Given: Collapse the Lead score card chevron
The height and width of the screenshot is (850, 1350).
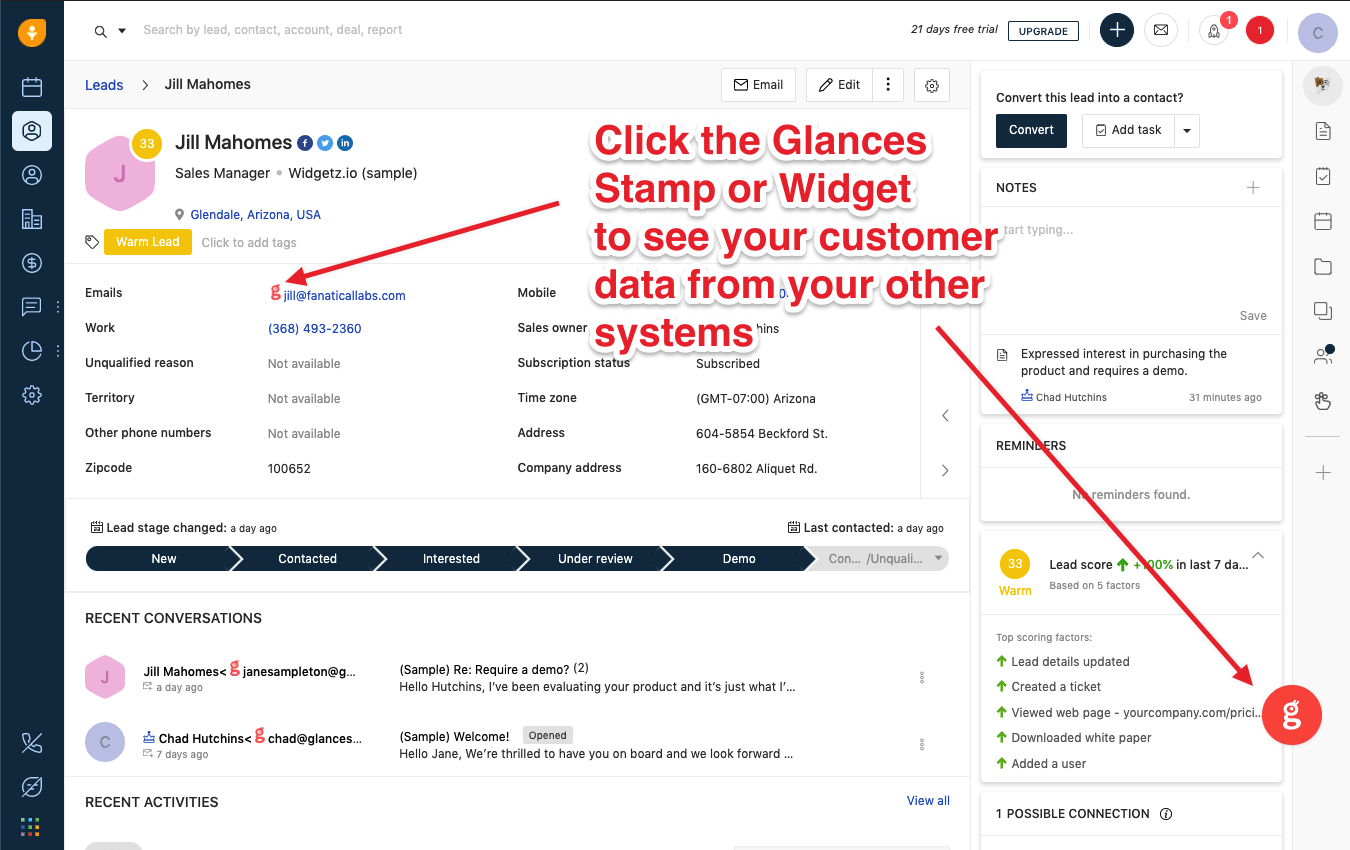Looking at the screenshot, I should pos(1258,556).
